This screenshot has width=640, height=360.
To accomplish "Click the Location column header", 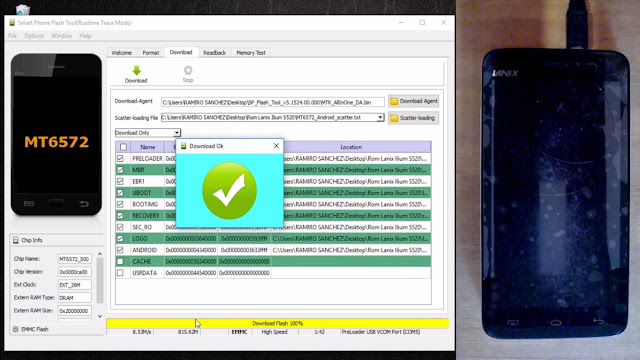I will (x=351, y=147).
